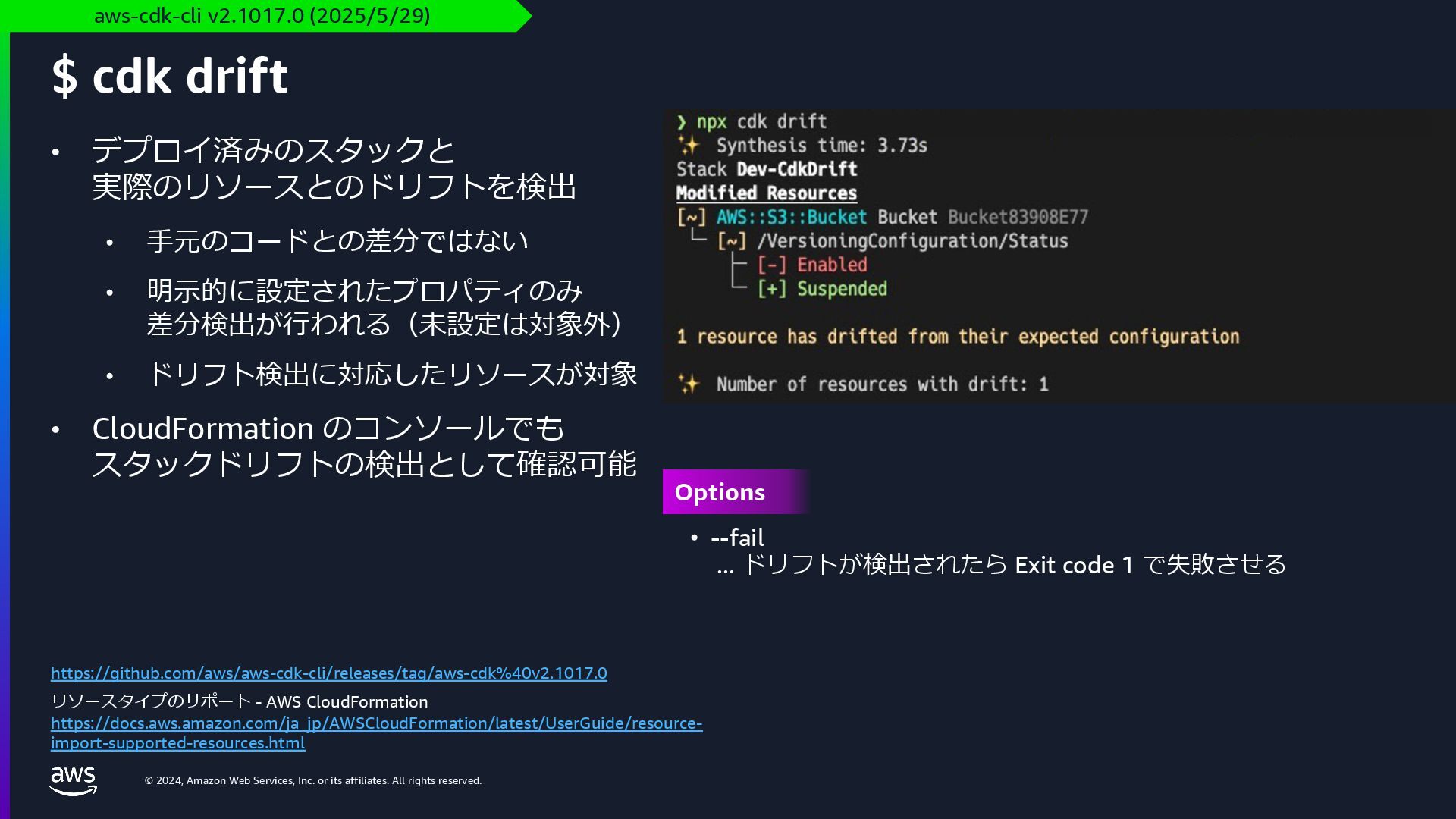Screen dimensions: 1456x819
Task: Click the Dev-CdkDrift stack name
Action: tap(796, 169)
